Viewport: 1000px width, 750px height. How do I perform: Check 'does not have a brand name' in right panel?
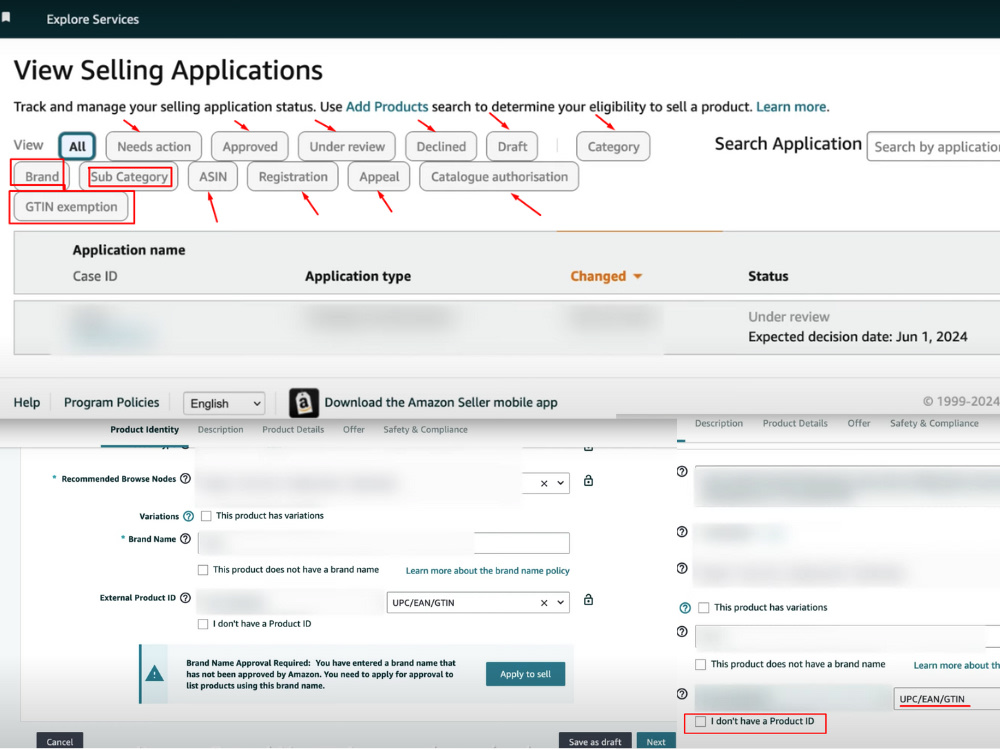point(700,665)
